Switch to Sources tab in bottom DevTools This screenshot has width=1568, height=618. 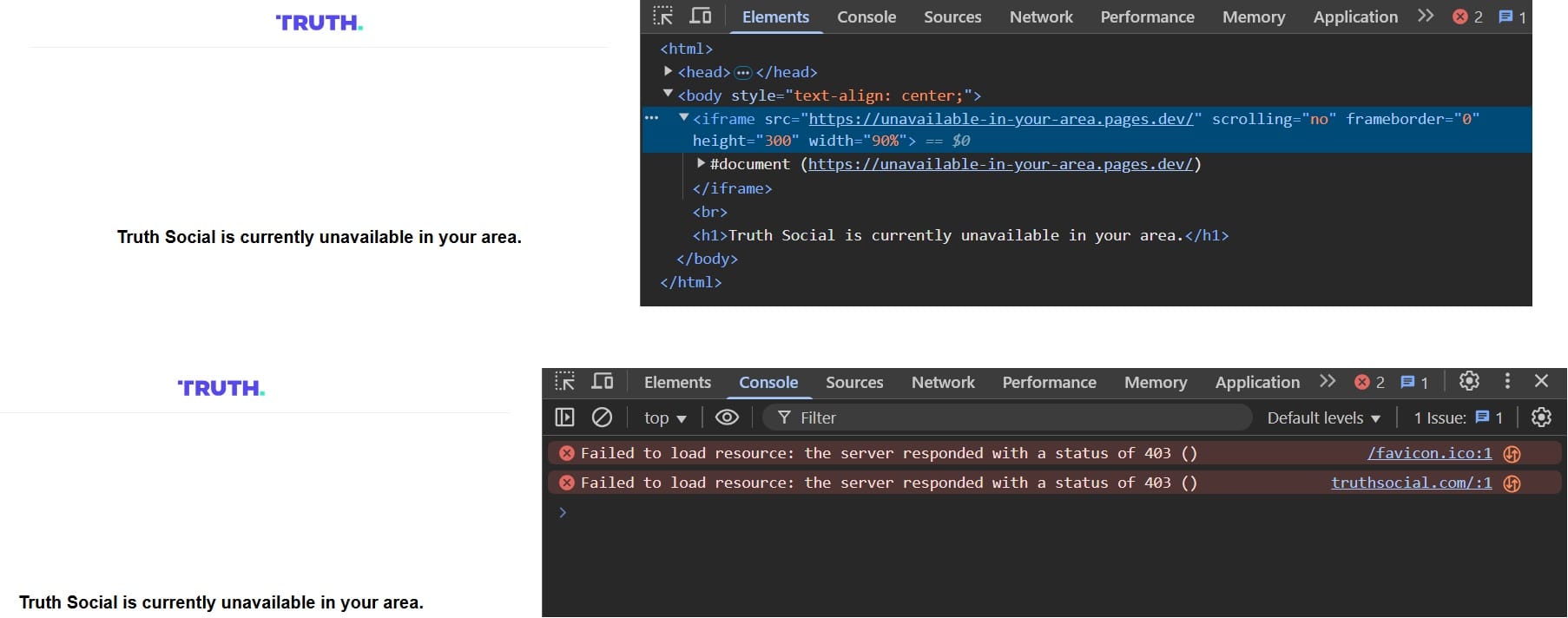coord(854,383)
